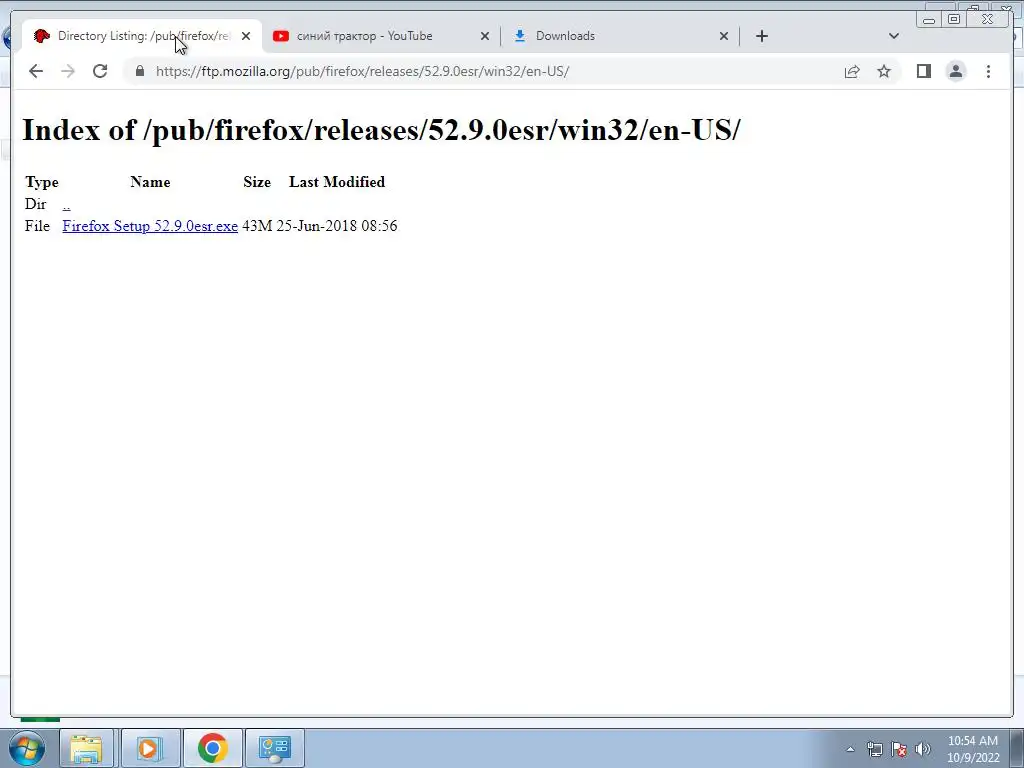Viewport: 1024px width, 768px height.
Task: Go back to the previous page
Action: click(x=36, y=71)
